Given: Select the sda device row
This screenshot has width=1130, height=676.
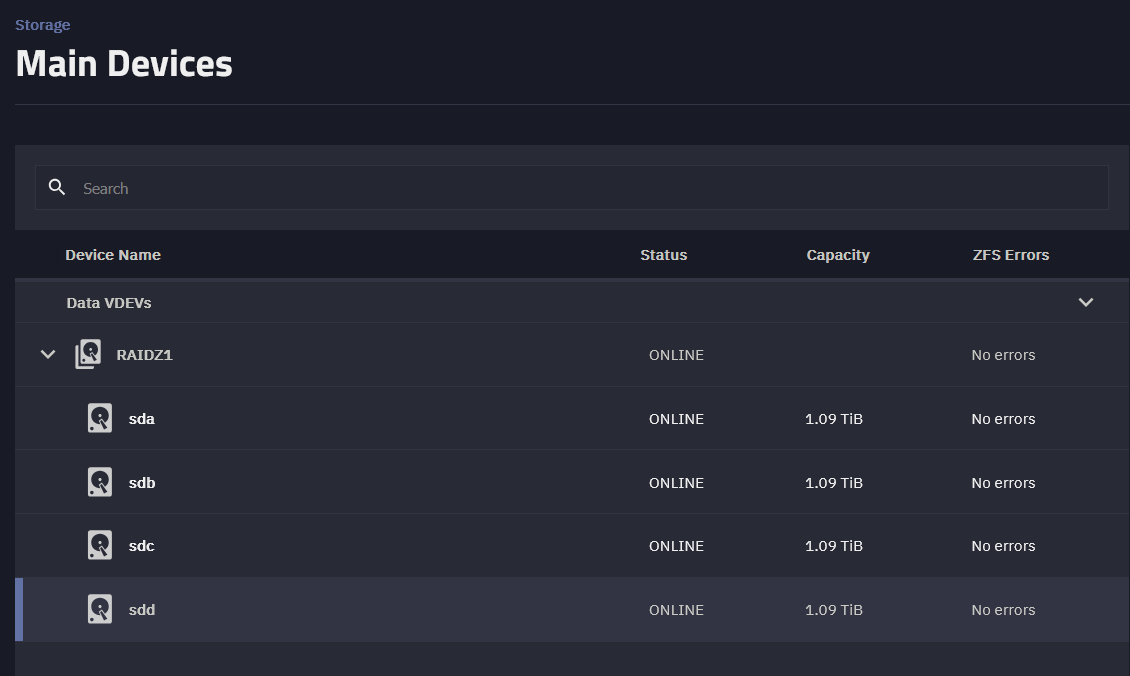Looking at the screenshot, I should tap(400, 418).
